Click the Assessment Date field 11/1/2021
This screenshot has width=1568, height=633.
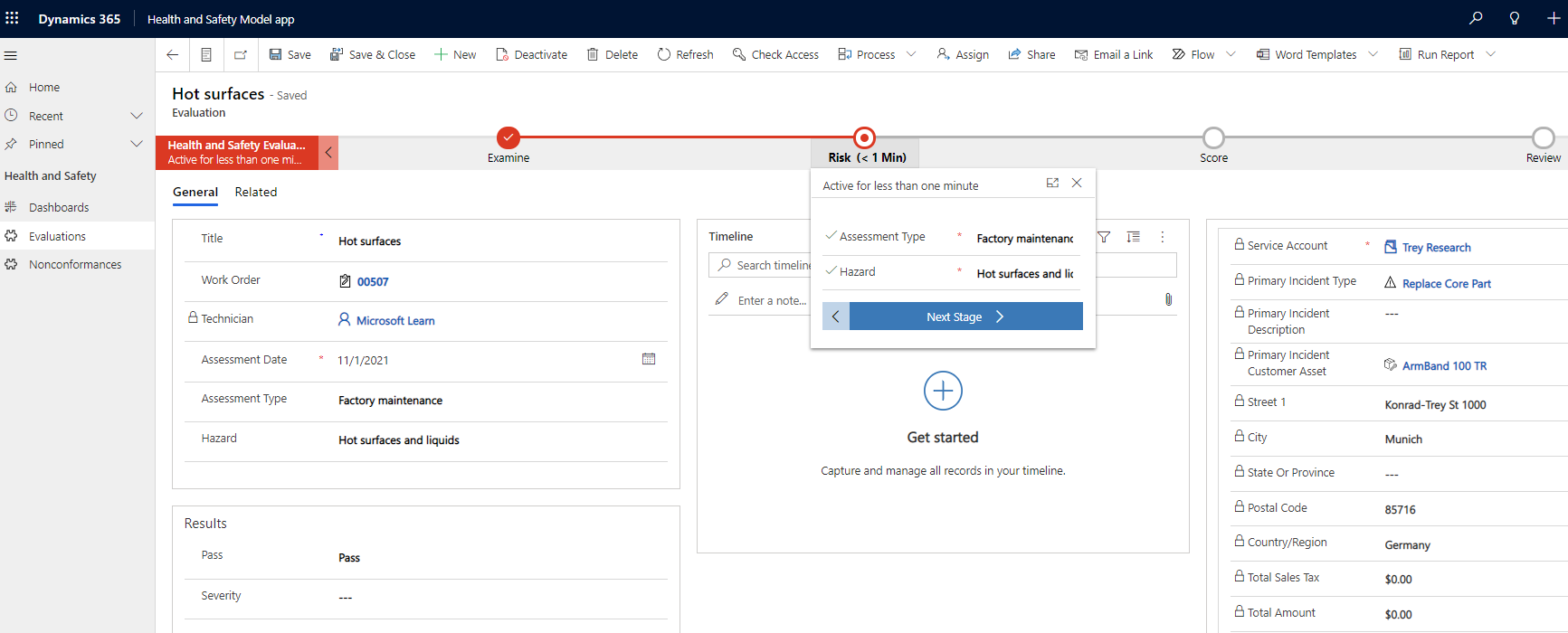(363, 360)
